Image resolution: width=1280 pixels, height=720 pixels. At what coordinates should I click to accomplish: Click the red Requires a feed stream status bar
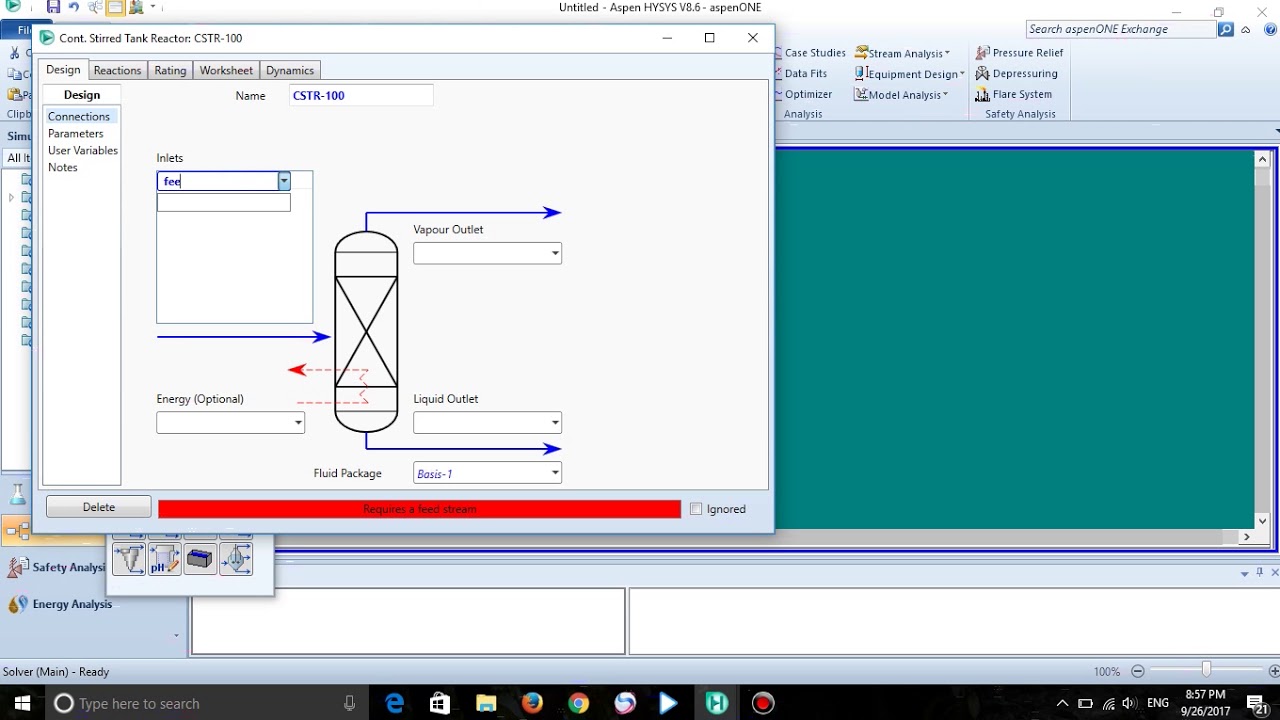tap(419, 509)
